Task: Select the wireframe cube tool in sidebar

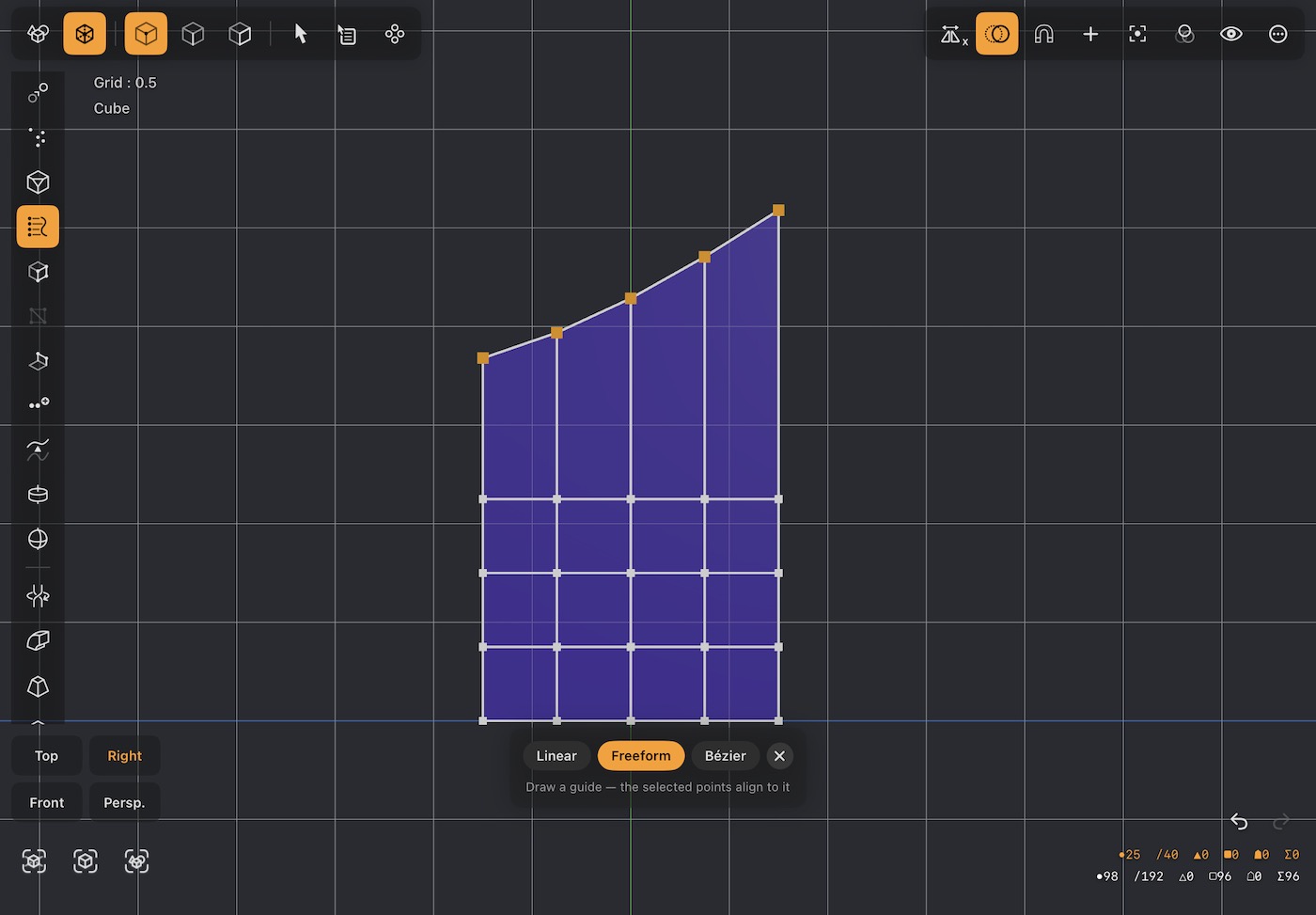Action: point(38,182)
